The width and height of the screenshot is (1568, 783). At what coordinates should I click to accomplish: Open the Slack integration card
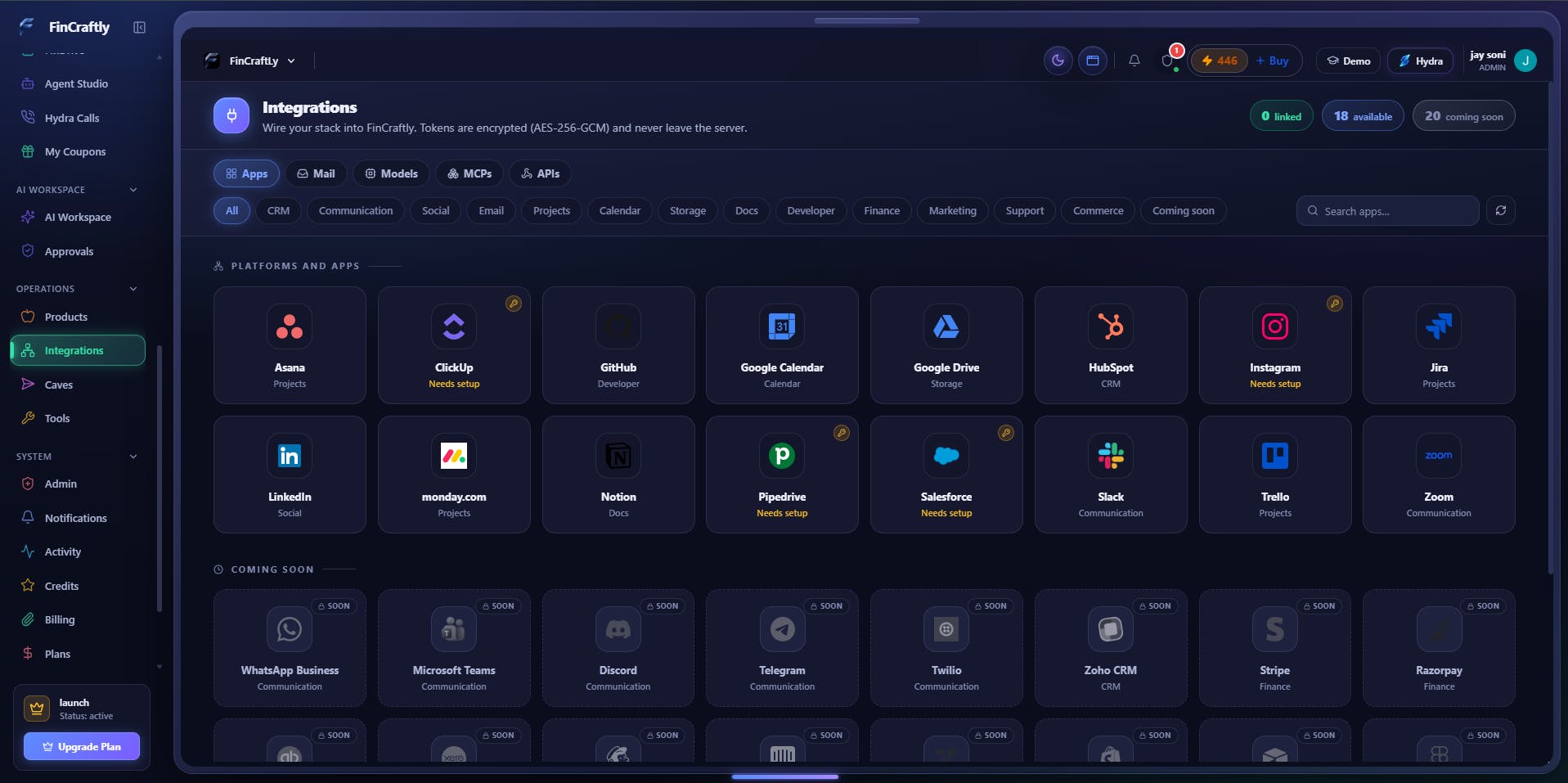coord(1111,475)
